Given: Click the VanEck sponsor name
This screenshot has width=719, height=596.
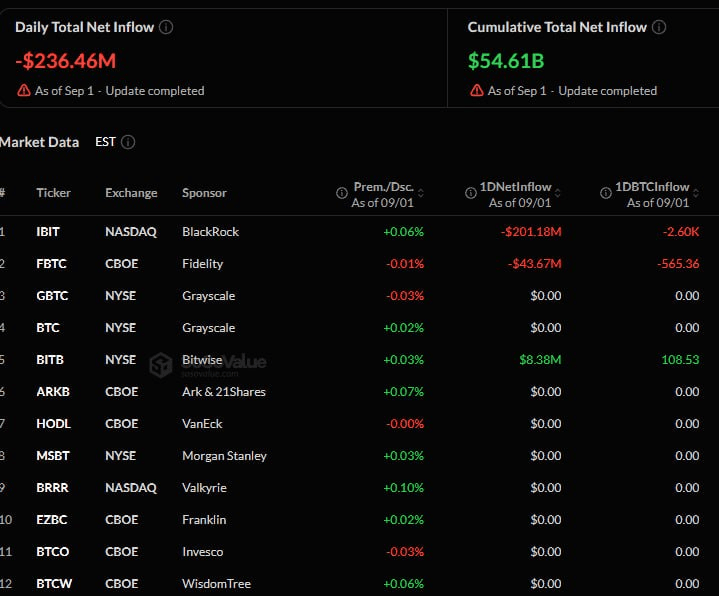Looking at the screenshot, I should (x=202, y=424).
